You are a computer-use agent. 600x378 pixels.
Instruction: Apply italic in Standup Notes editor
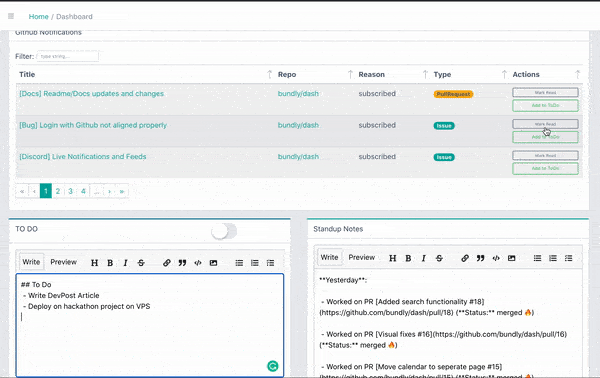[423, 258]
